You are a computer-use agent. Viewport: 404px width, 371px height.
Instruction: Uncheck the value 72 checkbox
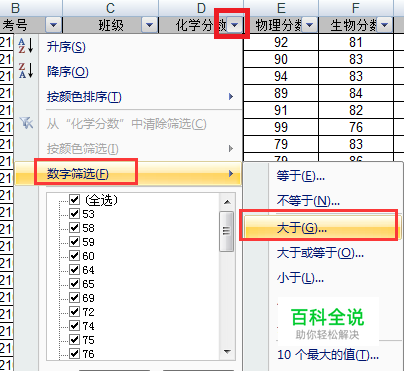coord(75,311)
